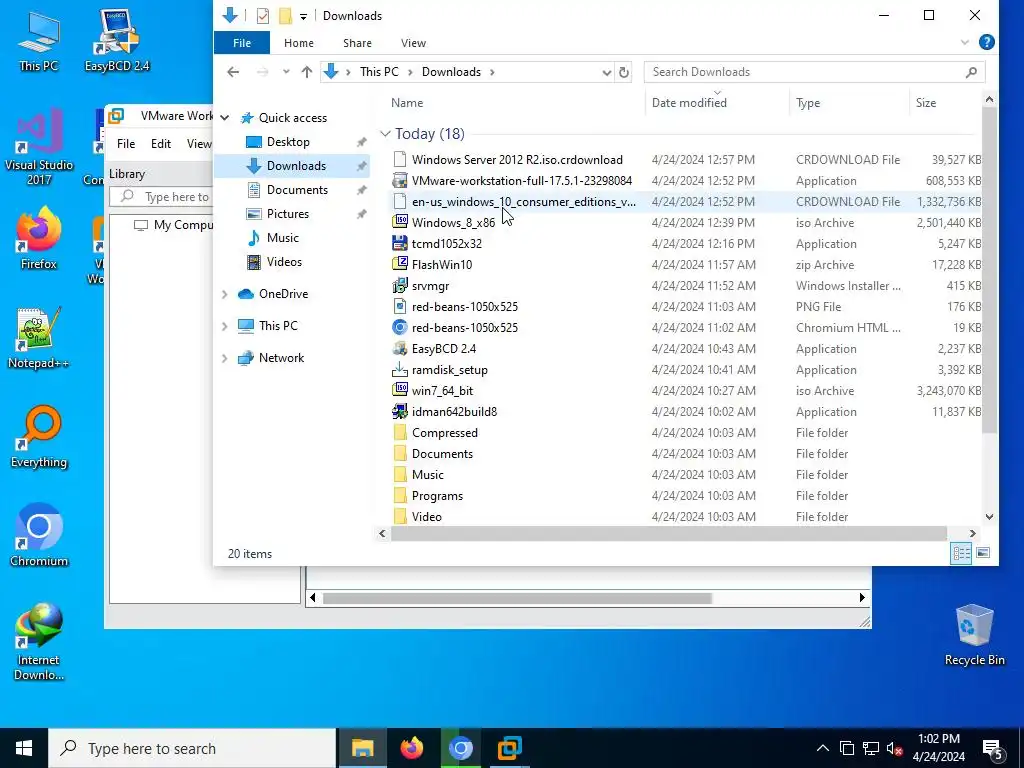
Task: Expand This PC tree node
Action: point(225,326)
